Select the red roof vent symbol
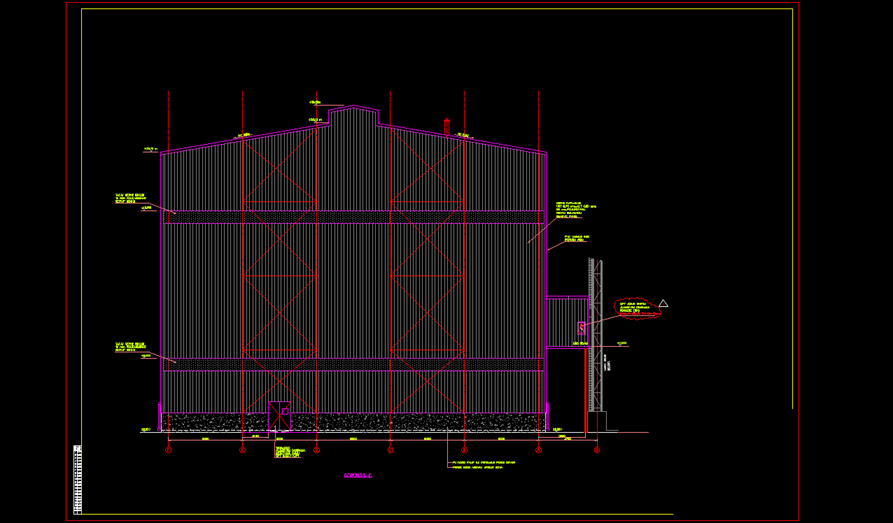The height and width of the screenshot is (523, 893). (447, 126)
